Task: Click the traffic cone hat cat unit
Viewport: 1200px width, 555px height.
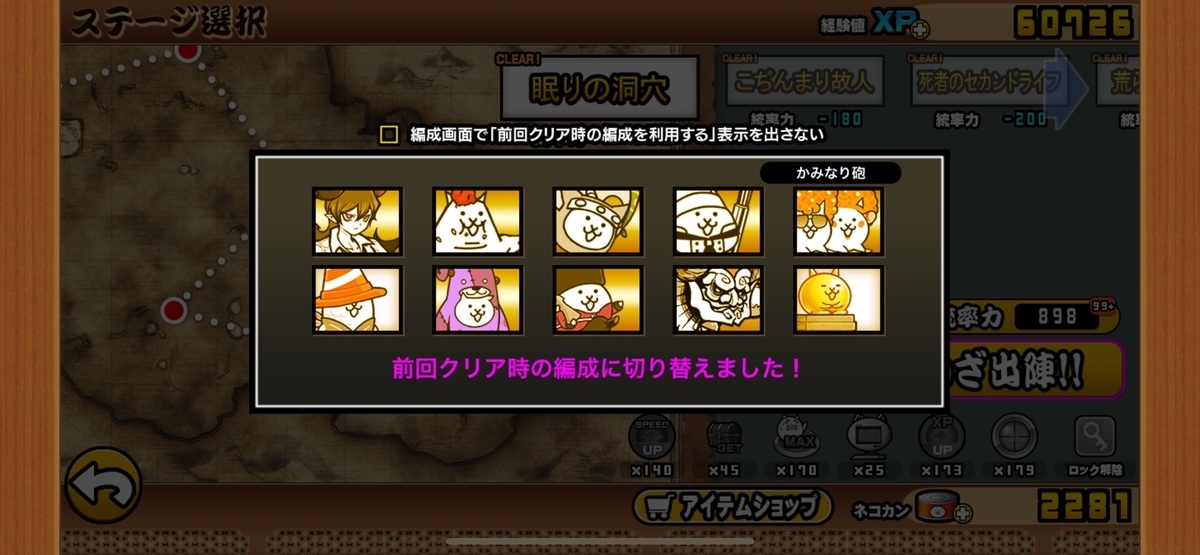Action: (x=357, y=299)
